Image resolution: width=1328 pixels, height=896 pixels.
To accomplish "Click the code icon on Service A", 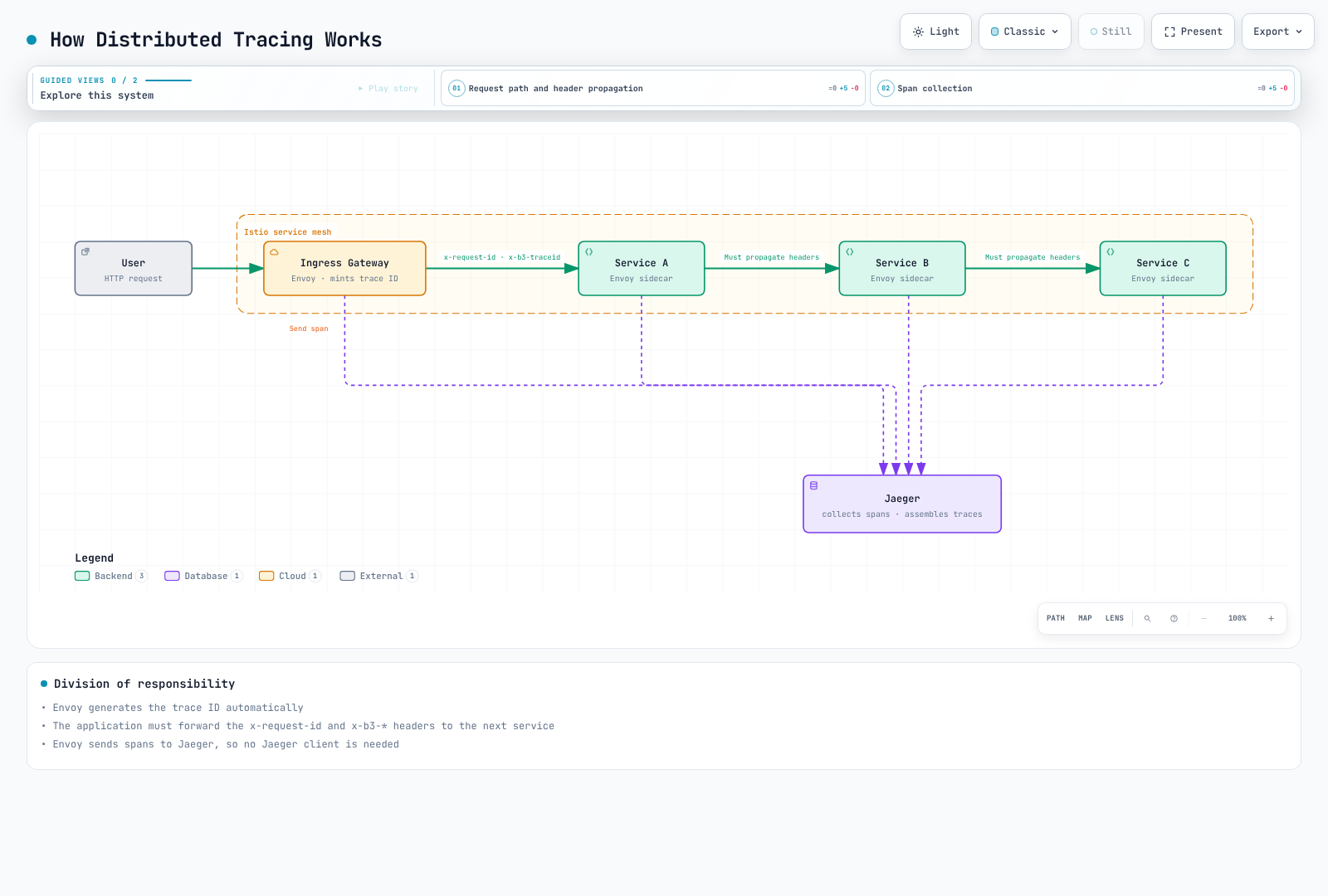I will tap(588, 252).
